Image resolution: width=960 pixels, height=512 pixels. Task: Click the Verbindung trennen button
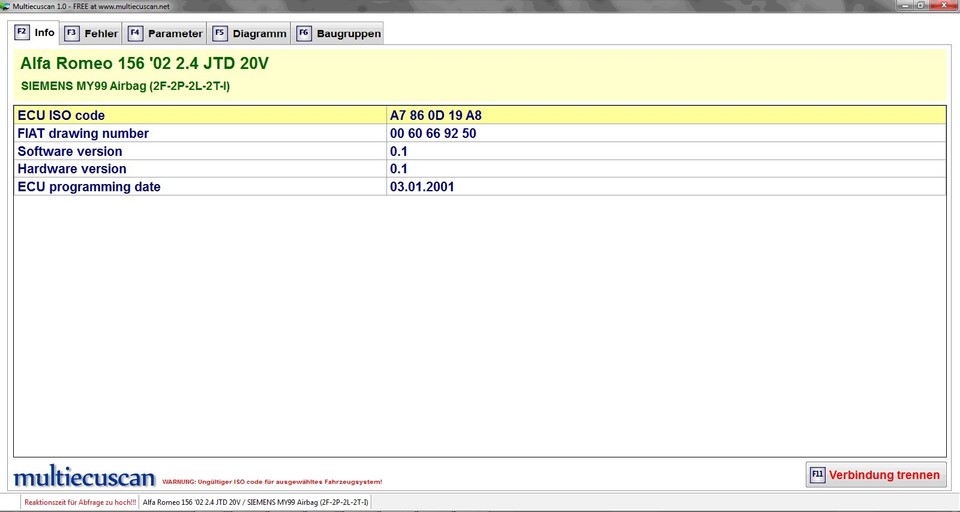click(x=876, y=475)
